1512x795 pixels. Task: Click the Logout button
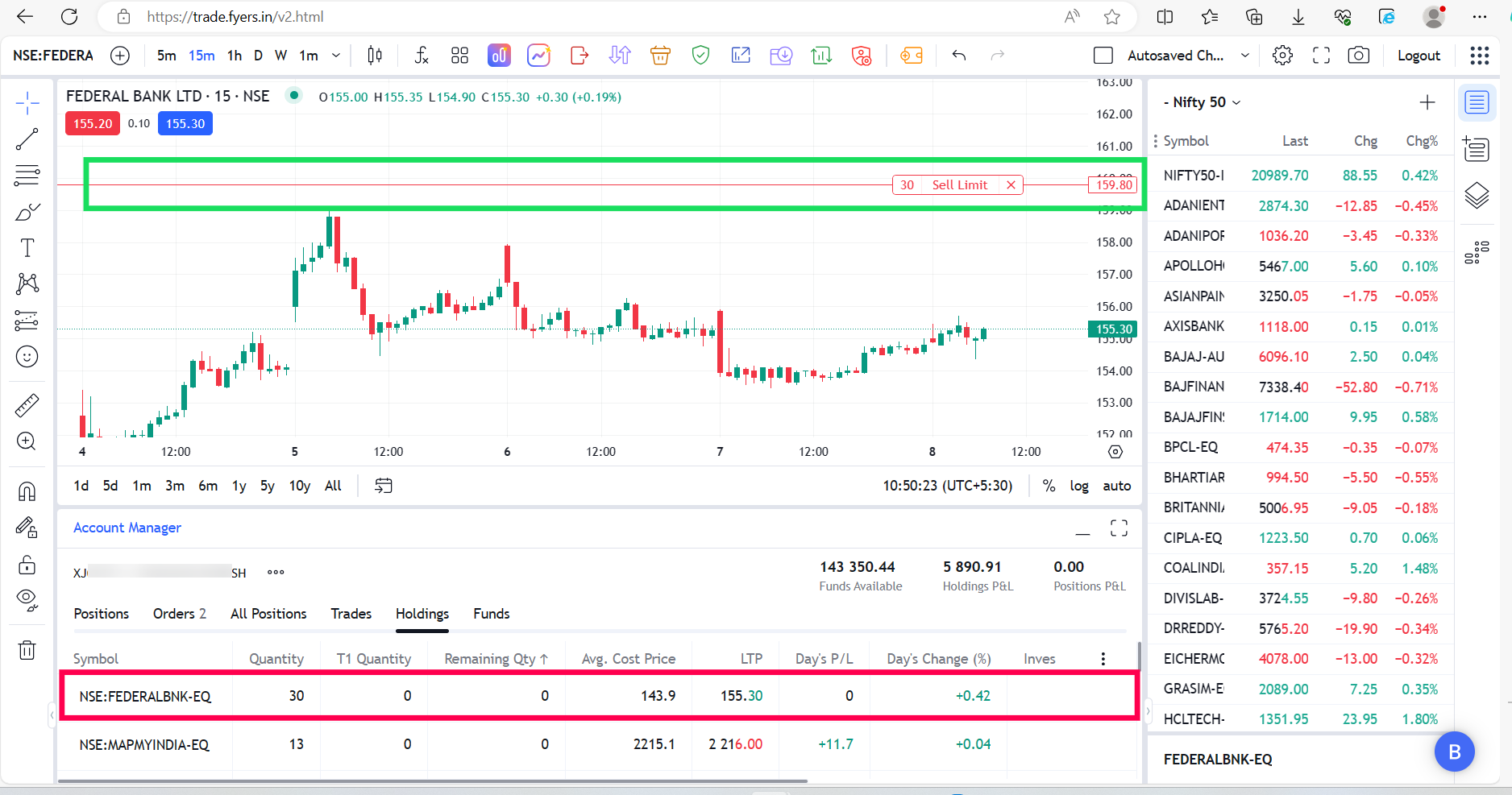(x=1419, y=56)
